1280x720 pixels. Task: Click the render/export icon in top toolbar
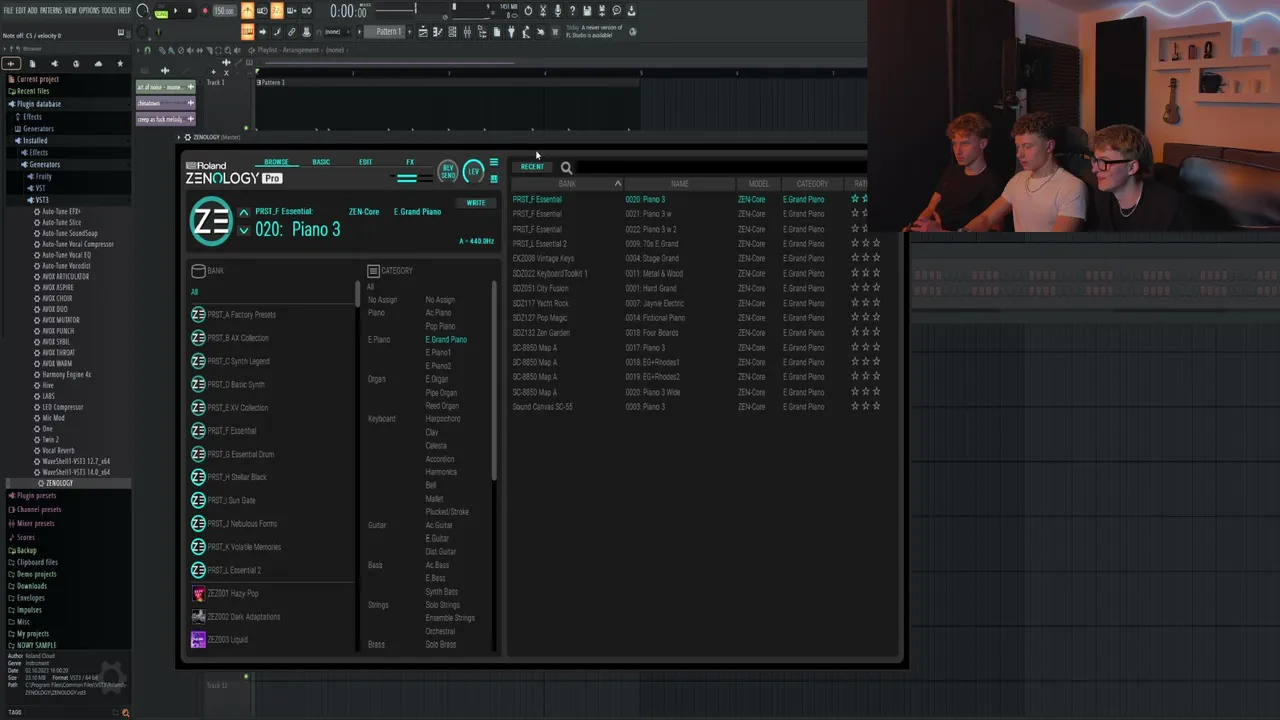(601, 11)
